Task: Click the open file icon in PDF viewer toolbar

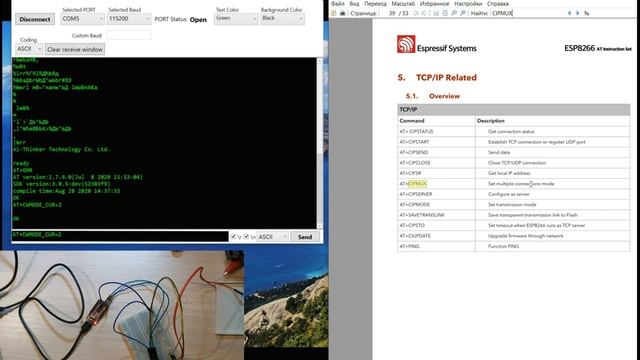Action: point(334,13)
